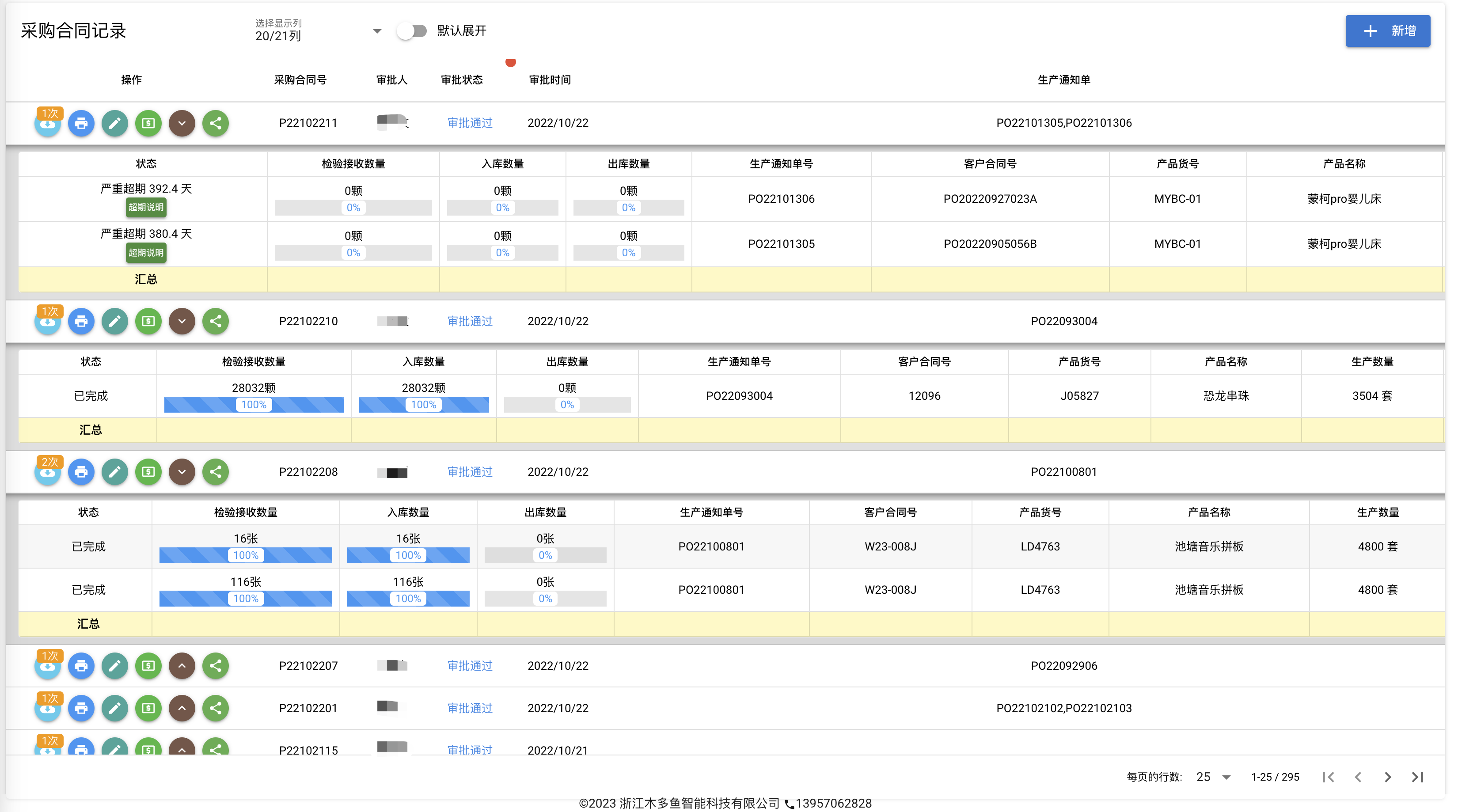This screenshot has width=1458, height=812.
Task: Click edit pencil icon for P22102210
Action: (114, 322)
